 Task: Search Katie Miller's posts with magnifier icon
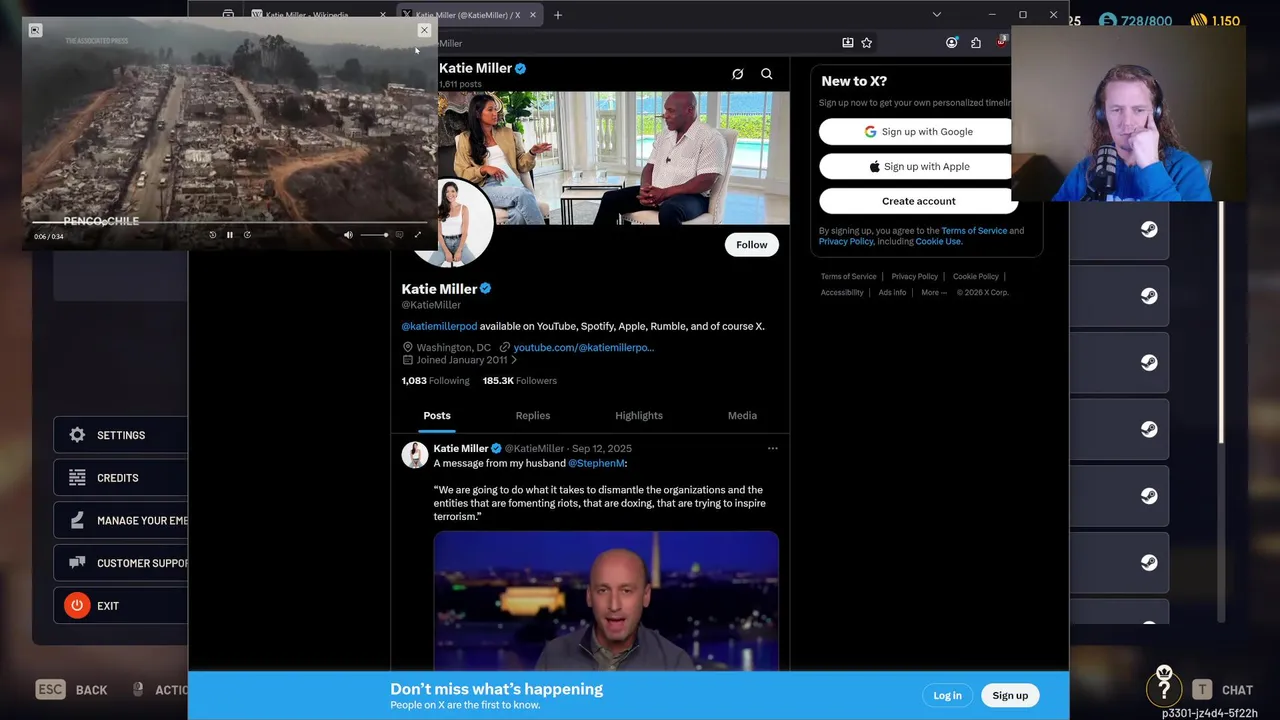(767, 74)
